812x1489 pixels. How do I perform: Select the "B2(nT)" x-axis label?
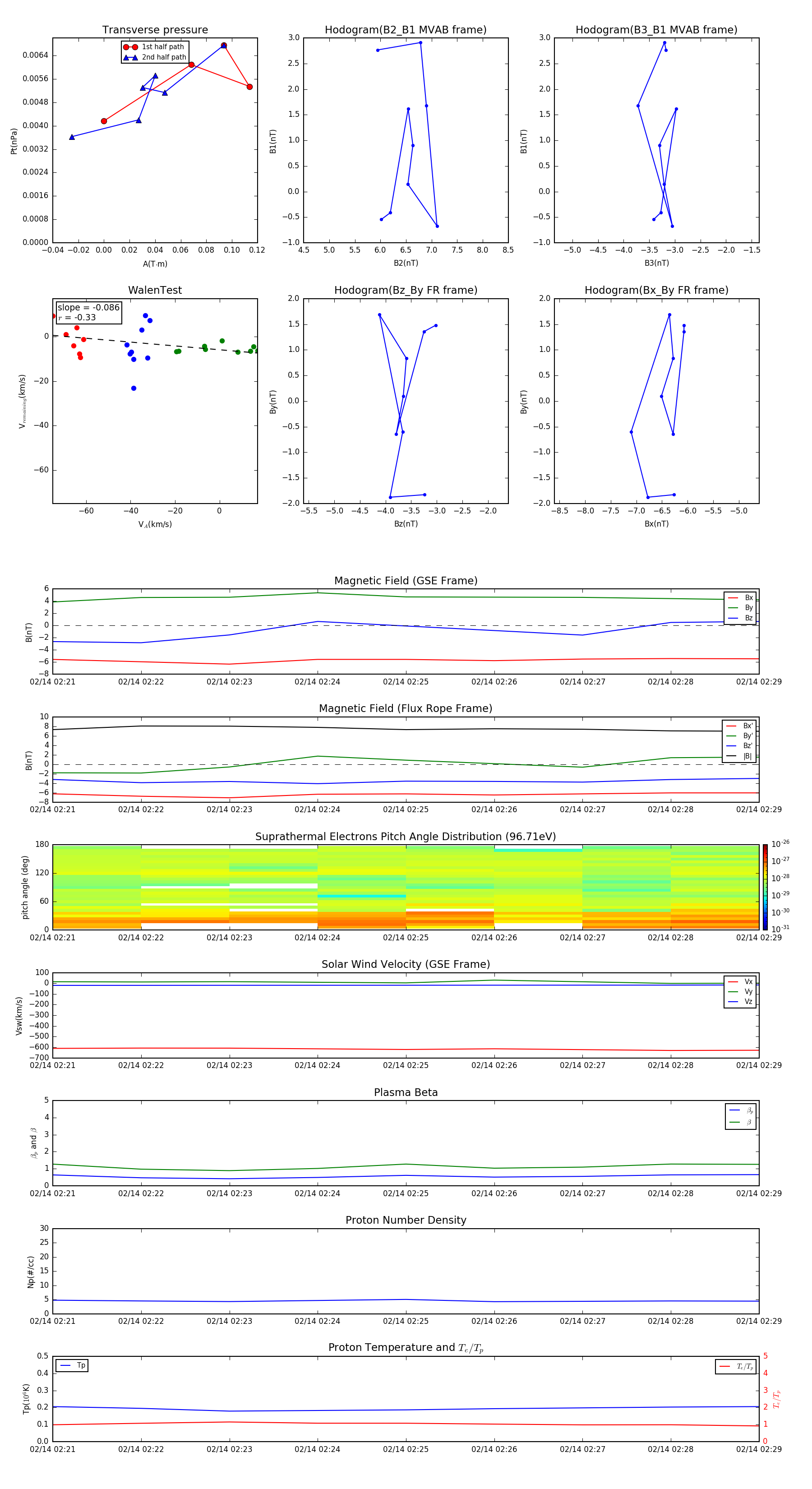(x=406, y=263)
